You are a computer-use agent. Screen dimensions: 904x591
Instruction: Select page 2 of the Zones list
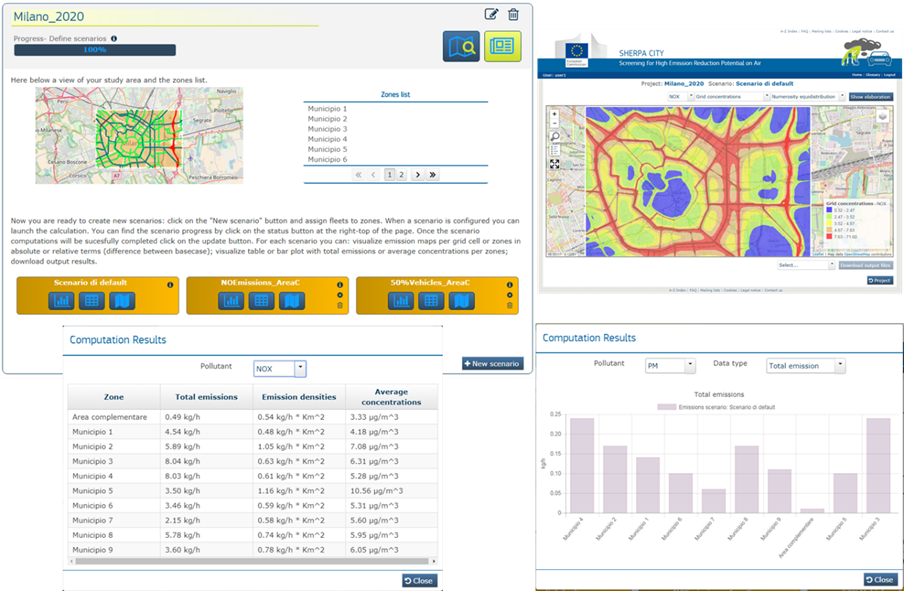point(402,175)
